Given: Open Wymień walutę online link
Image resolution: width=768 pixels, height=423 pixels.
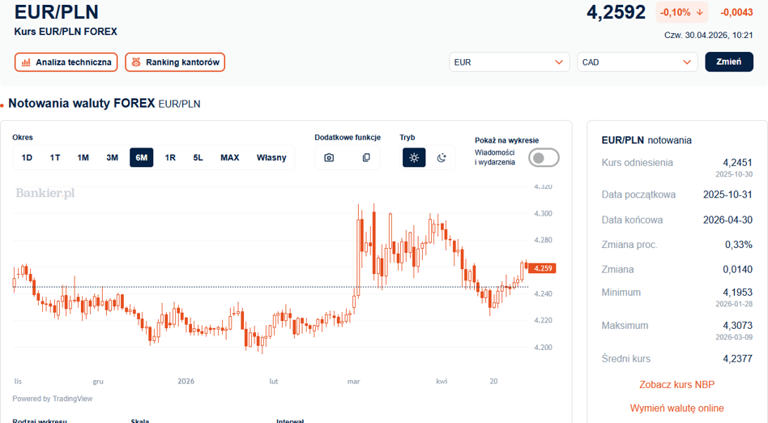Looking at the screenshot, I should pyautogui.click(x=676, y=408).
